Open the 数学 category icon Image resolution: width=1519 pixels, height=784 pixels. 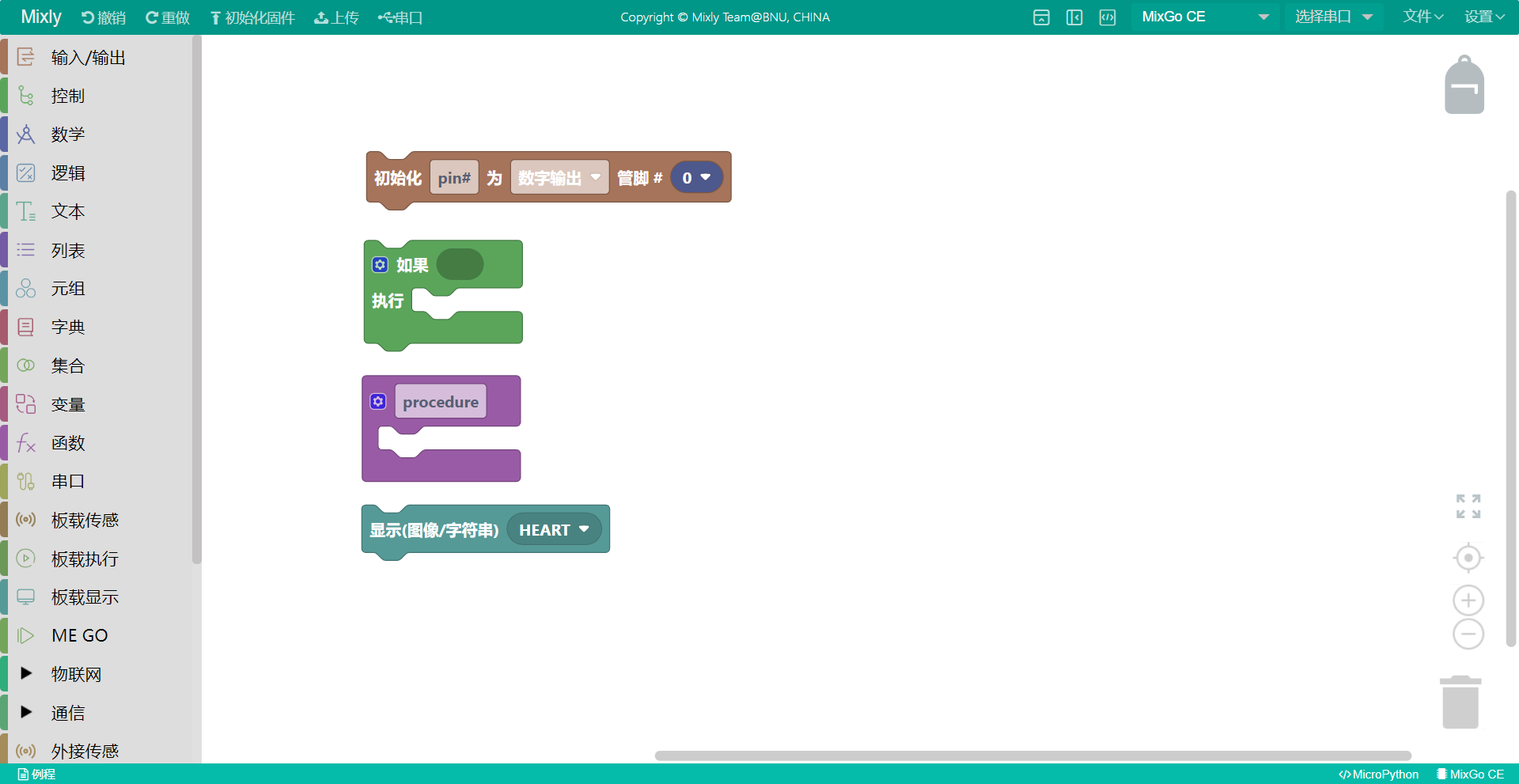coord(25,134)
